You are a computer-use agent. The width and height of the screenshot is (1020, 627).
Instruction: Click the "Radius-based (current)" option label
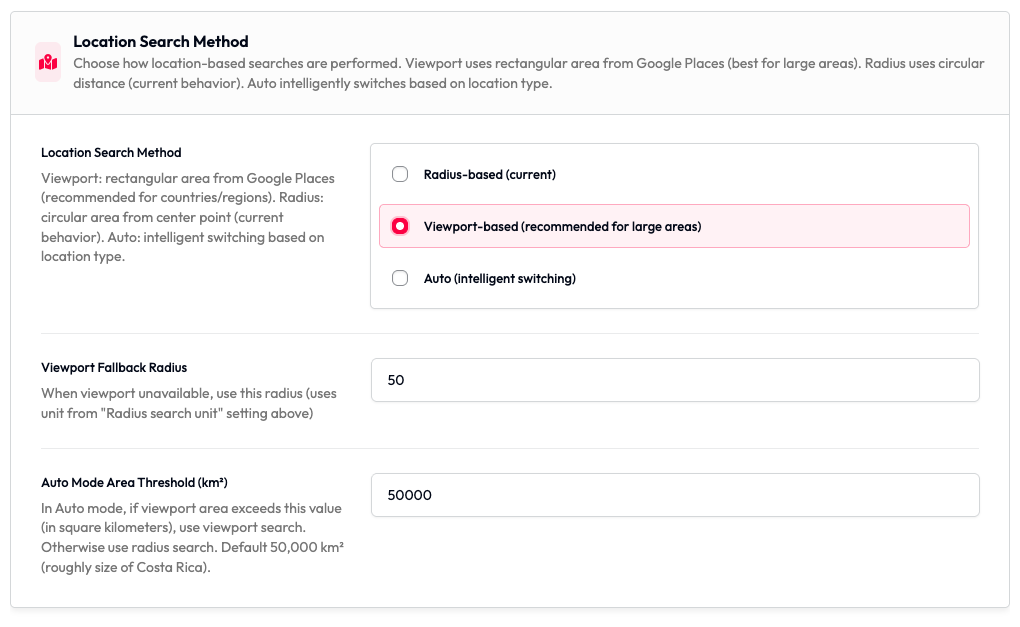tap(489, 174)
